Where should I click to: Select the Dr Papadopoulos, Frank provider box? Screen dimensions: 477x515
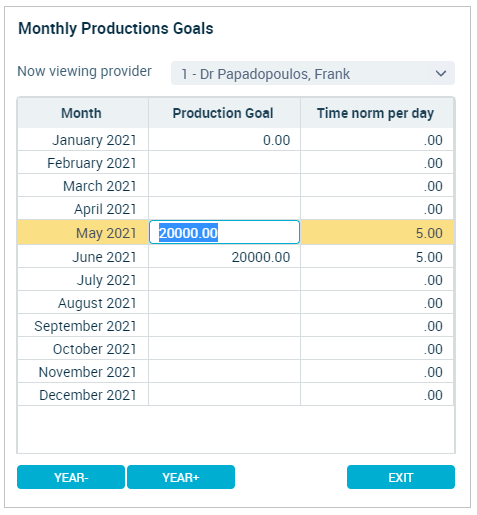click(313, 73)
